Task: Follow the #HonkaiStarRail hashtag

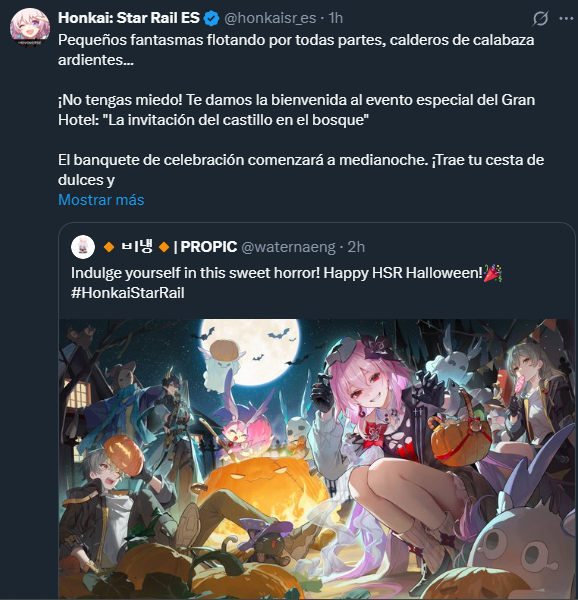Action: 128,293
